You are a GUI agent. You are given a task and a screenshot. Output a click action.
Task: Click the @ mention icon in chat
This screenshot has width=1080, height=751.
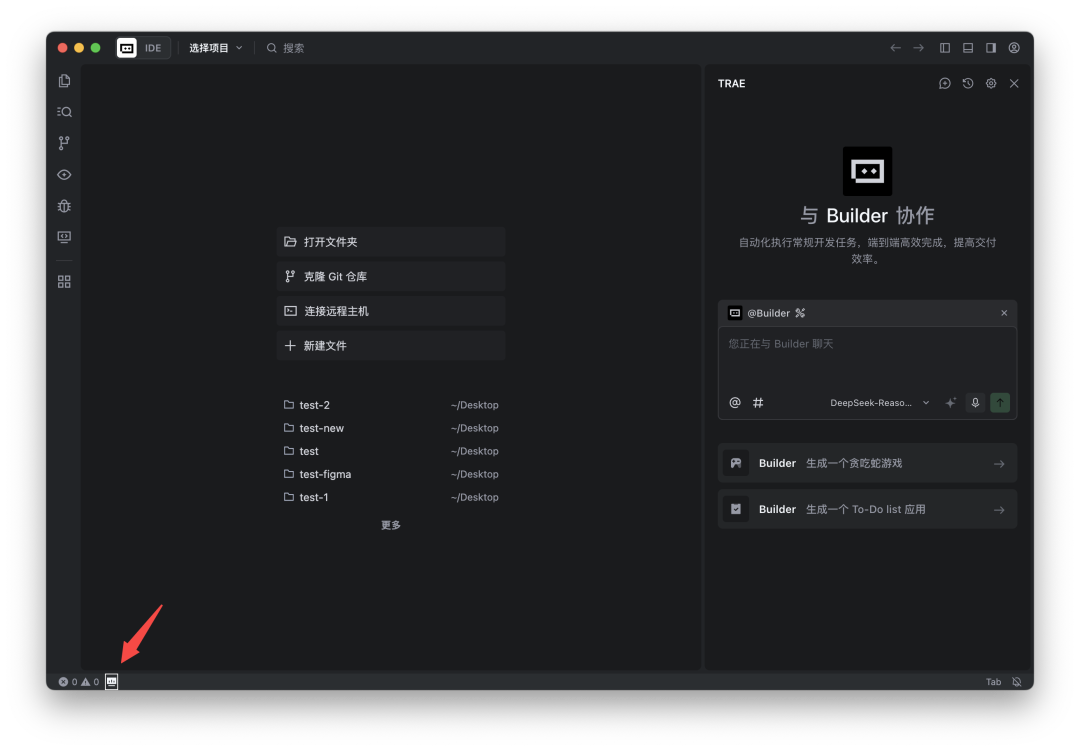[x=735, y=402]
